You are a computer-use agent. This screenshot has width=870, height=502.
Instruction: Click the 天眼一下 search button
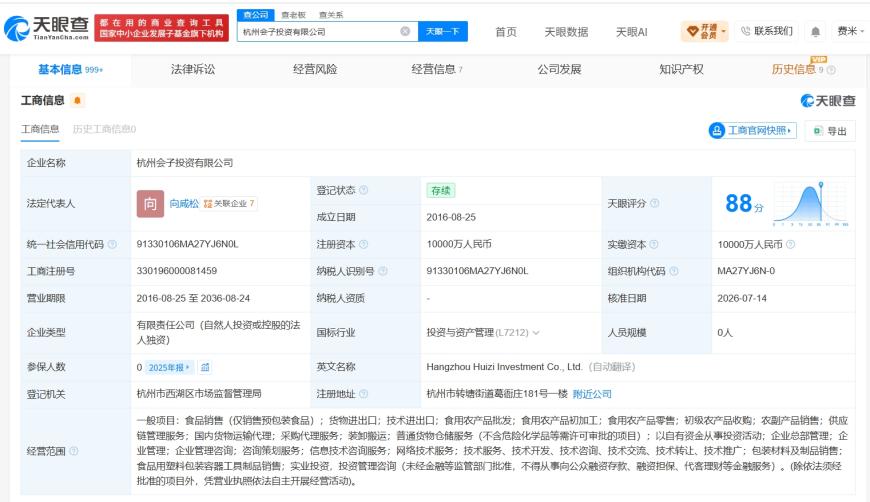click(x=443, y=32)
